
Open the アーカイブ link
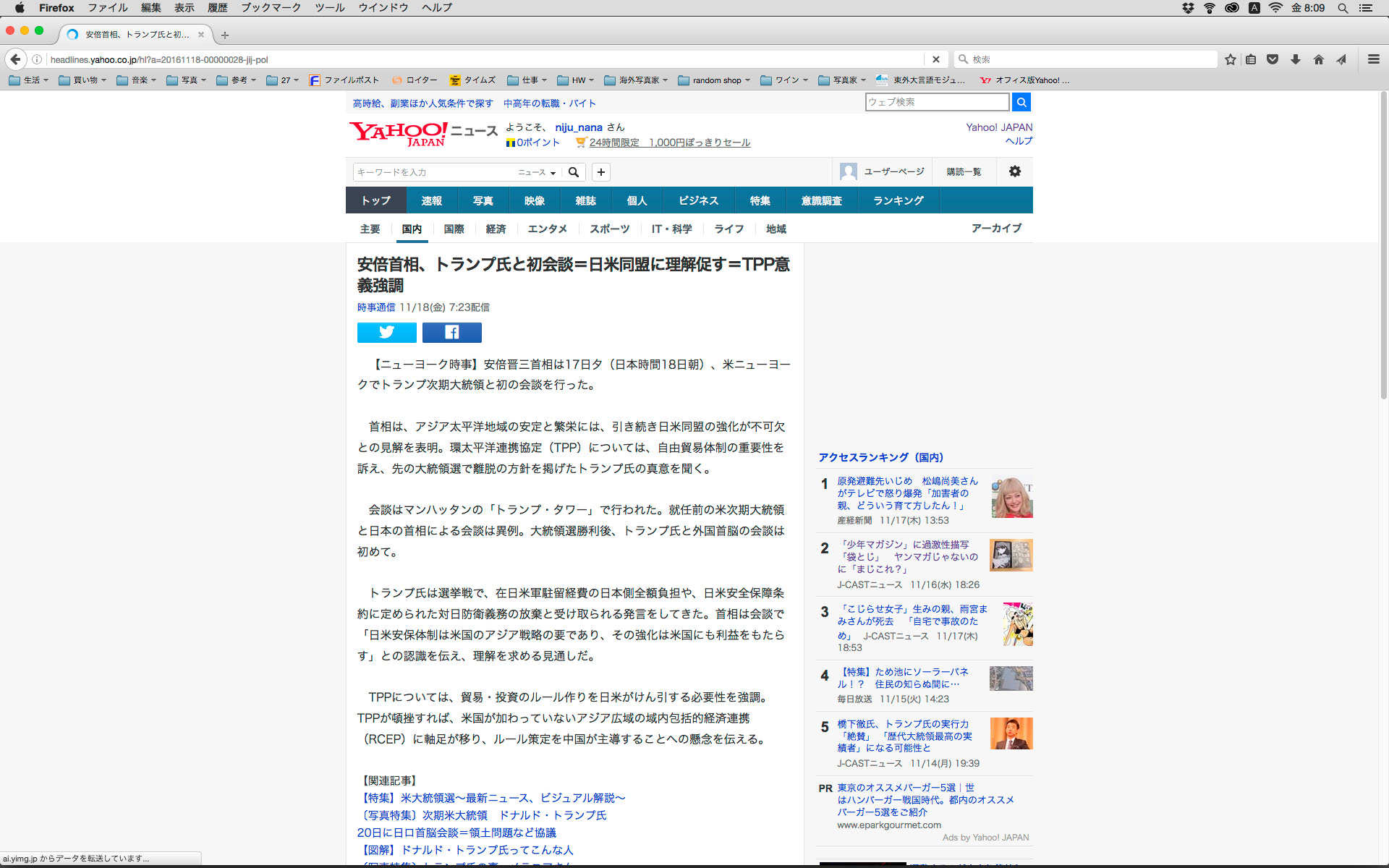click(x=996, y=228)
